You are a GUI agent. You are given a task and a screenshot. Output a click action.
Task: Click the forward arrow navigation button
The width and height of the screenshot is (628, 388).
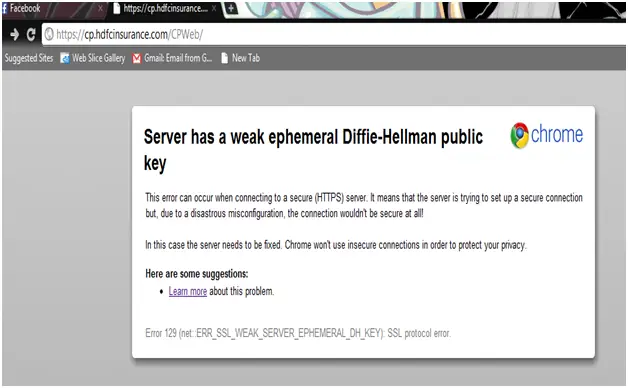tap(14, 34)
